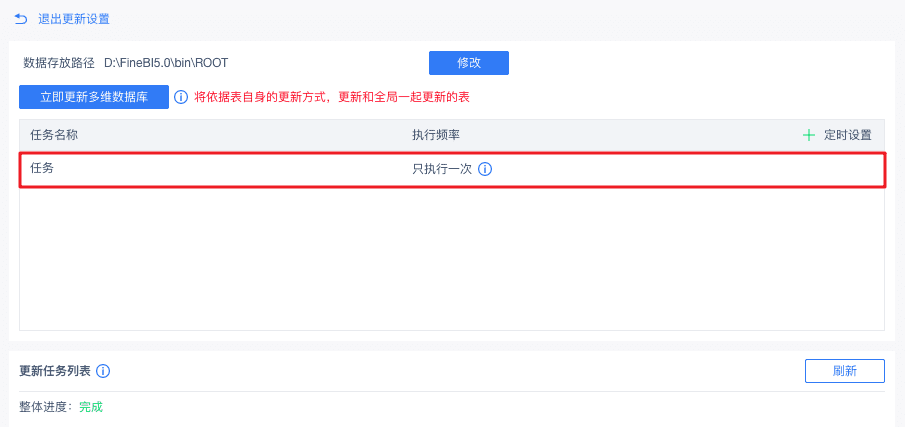Click info icon next to 只执行一次

pos(485,169)
